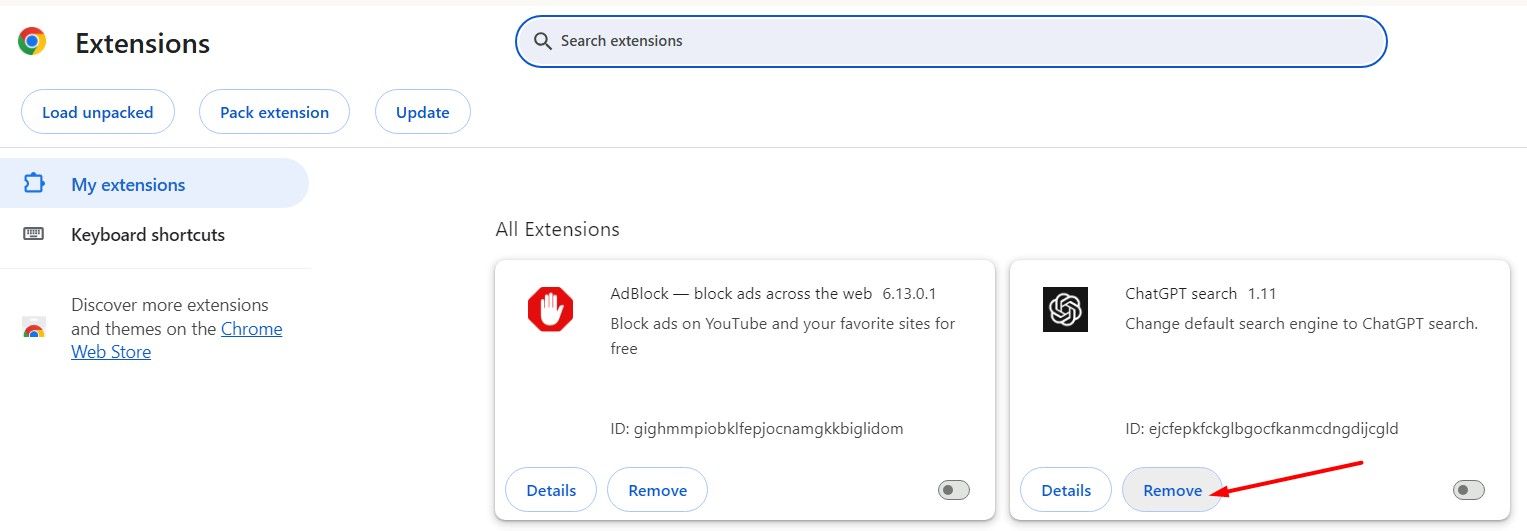This screenshot has height=531, width=1527.
Task: Click the Keyboard shortcuts keyboard icon
Action: tap(34, 234)
